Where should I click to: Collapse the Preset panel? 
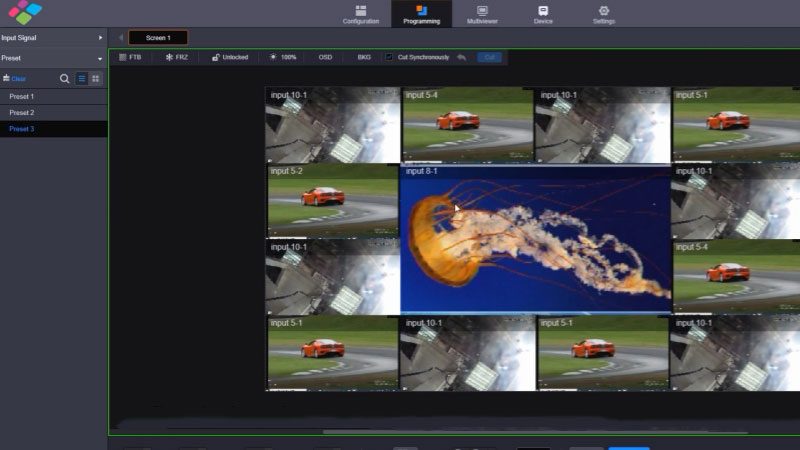coord(53,58)
